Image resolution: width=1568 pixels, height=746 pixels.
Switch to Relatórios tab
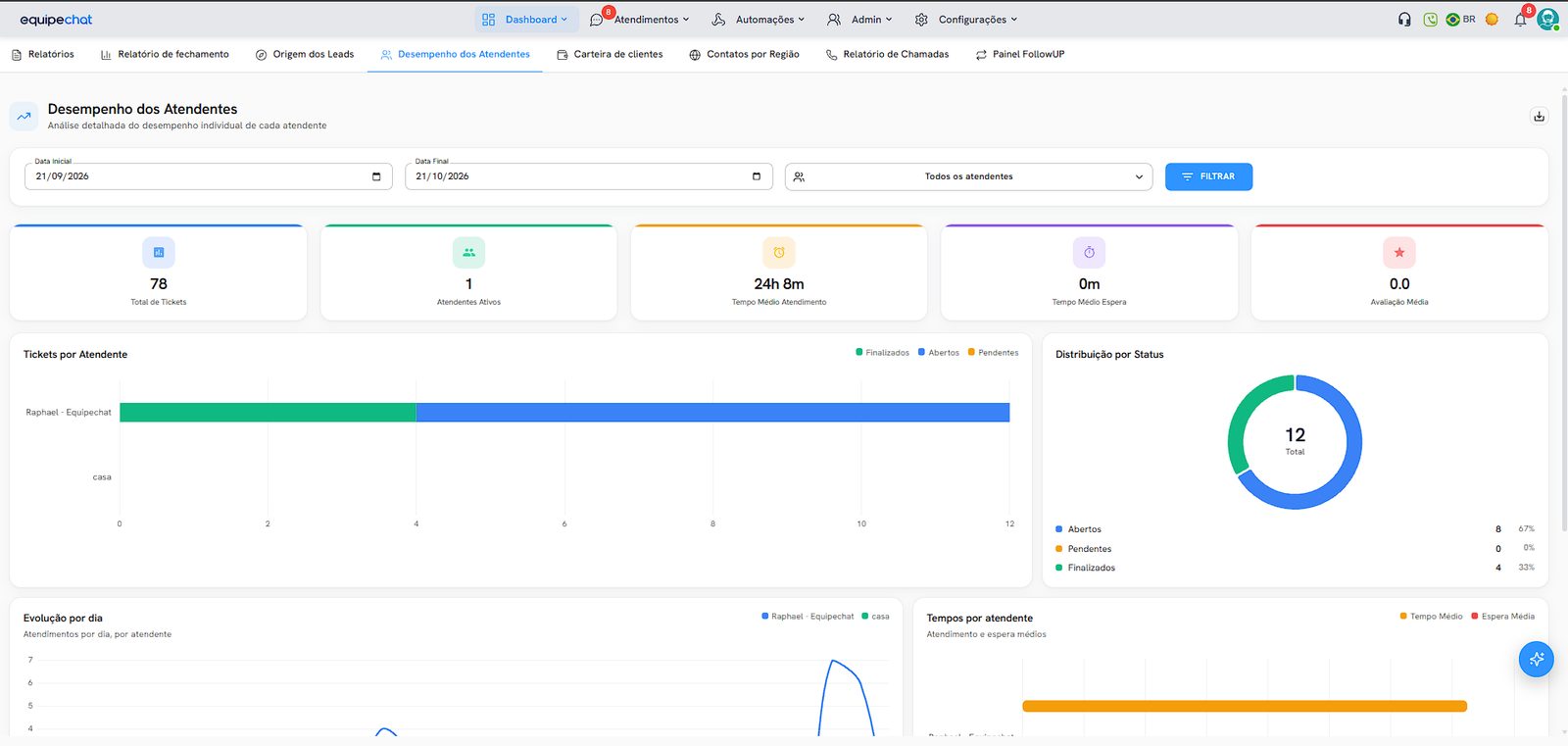(43, 55)
